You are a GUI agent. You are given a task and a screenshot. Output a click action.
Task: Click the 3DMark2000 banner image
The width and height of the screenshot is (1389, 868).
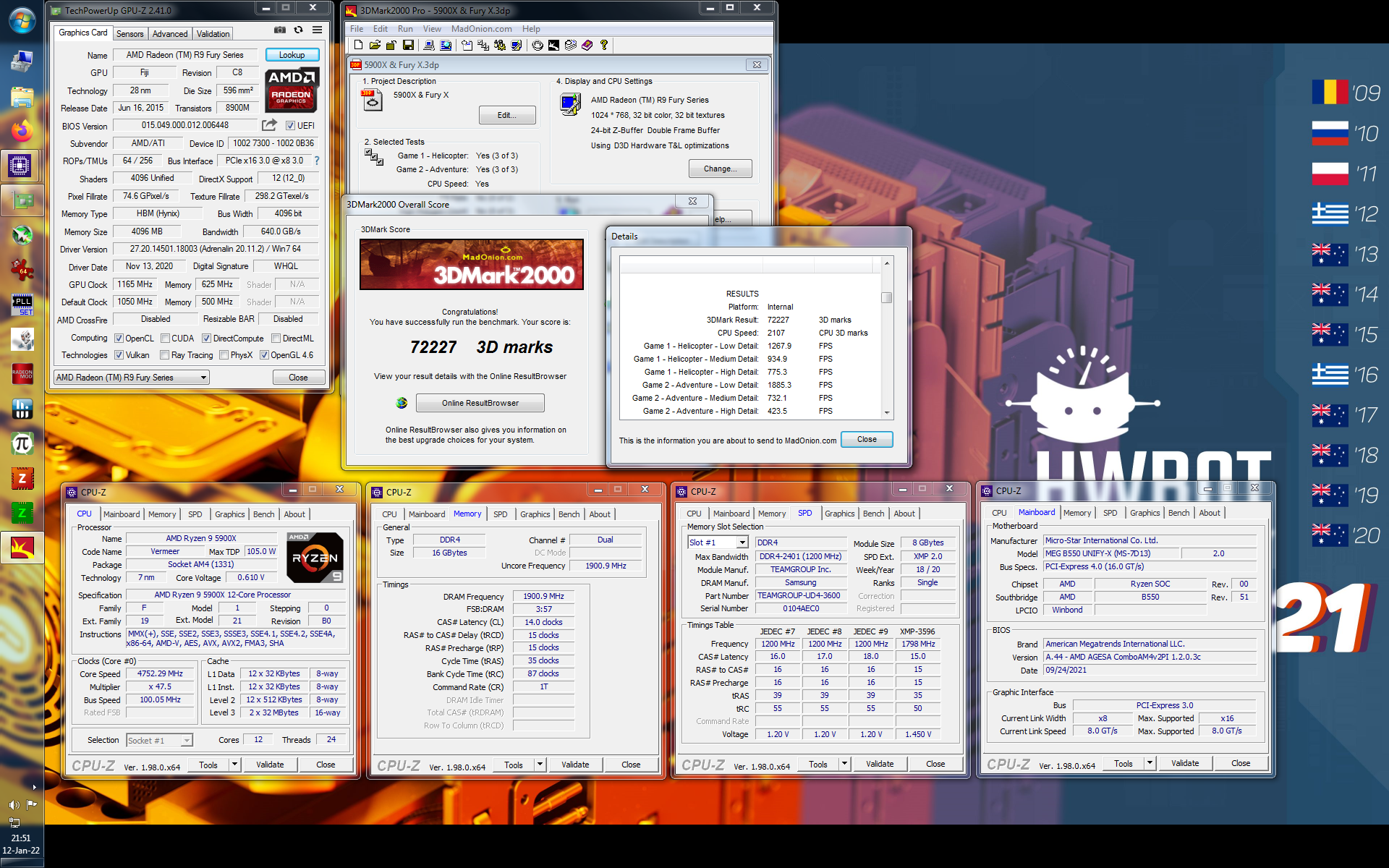(472, 264)
